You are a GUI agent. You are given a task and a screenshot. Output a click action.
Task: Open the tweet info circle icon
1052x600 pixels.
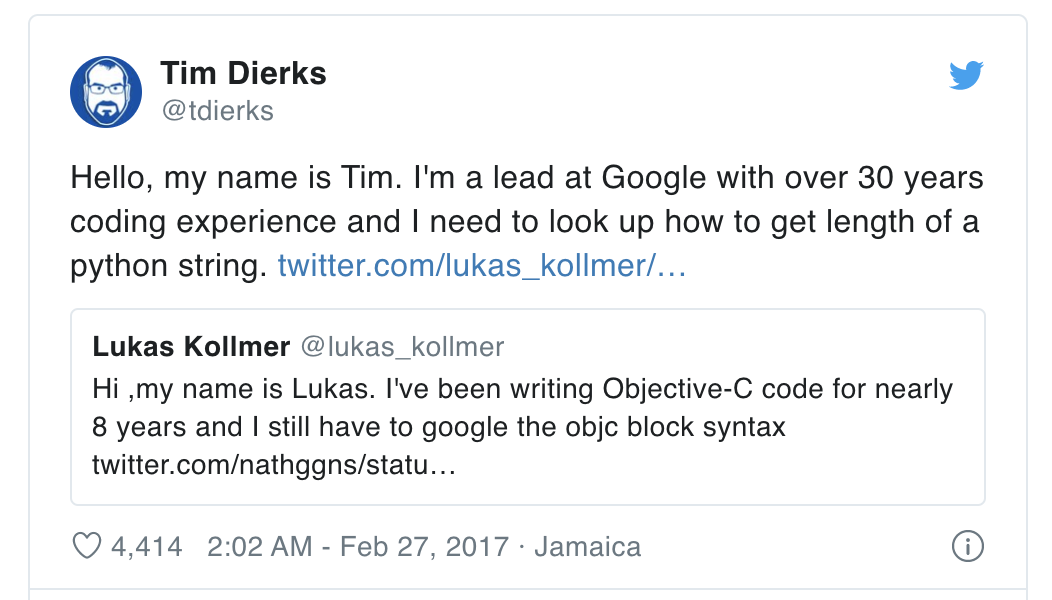967,547
